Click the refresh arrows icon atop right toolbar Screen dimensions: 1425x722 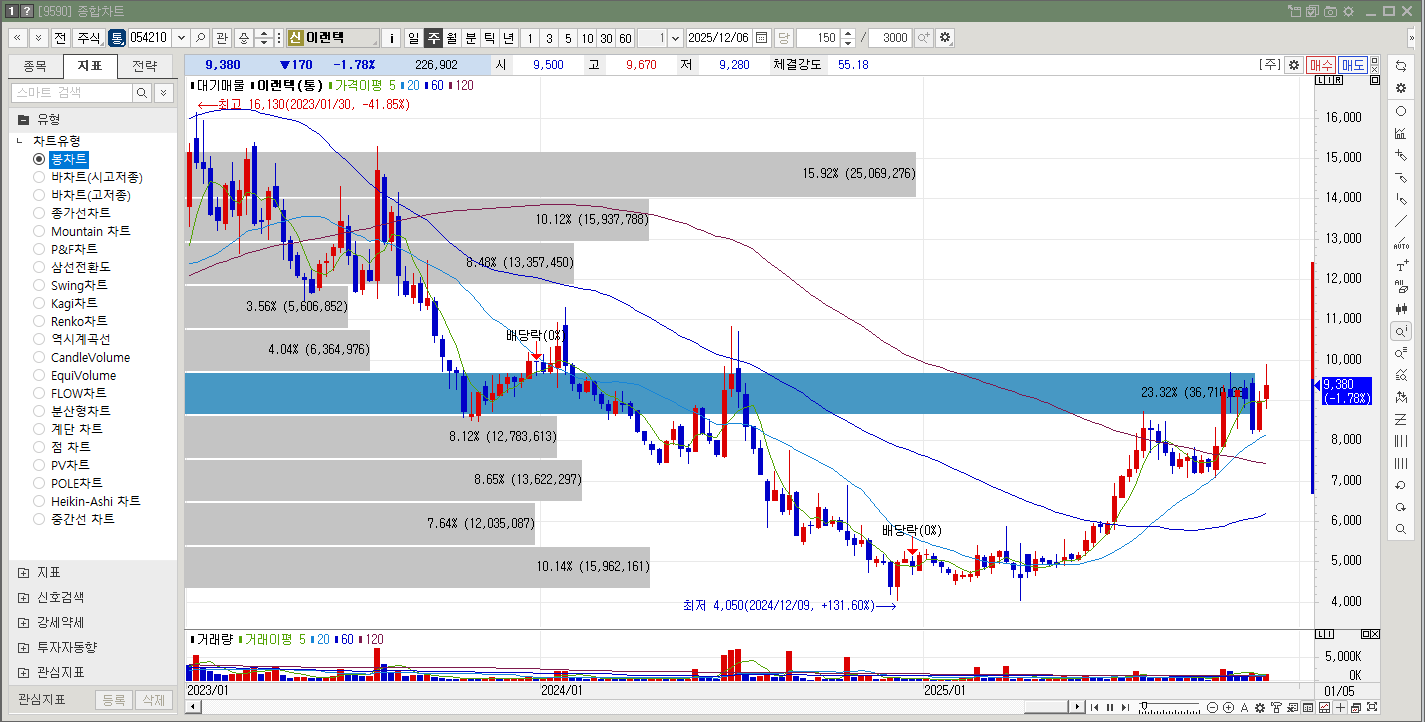tap(1401, 65)
